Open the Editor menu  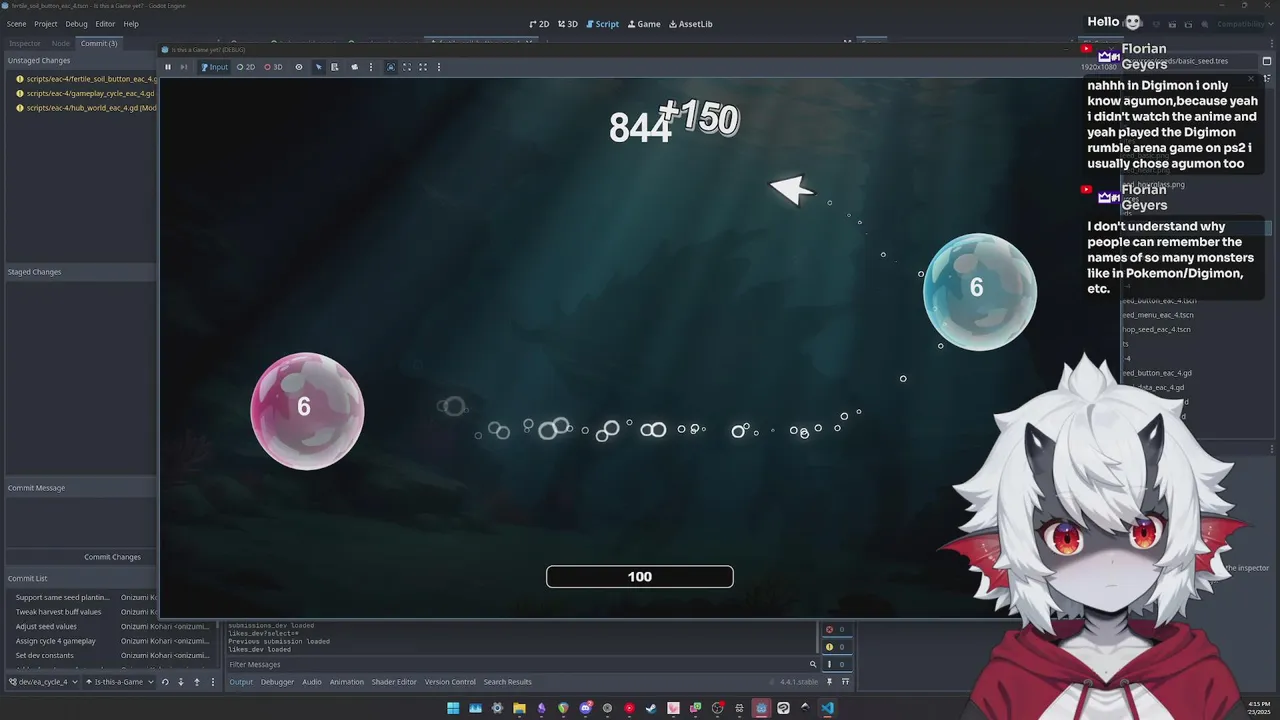105,24
